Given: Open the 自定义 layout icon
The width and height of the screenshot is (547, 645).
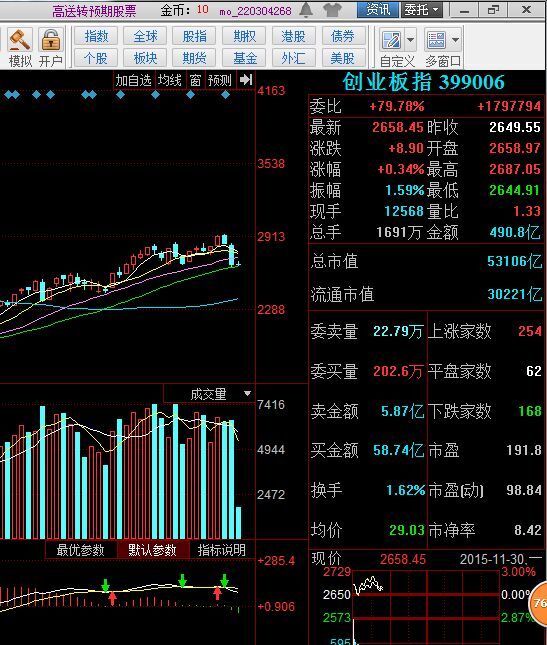Looking at the screenshot, I should coord(391,40).
